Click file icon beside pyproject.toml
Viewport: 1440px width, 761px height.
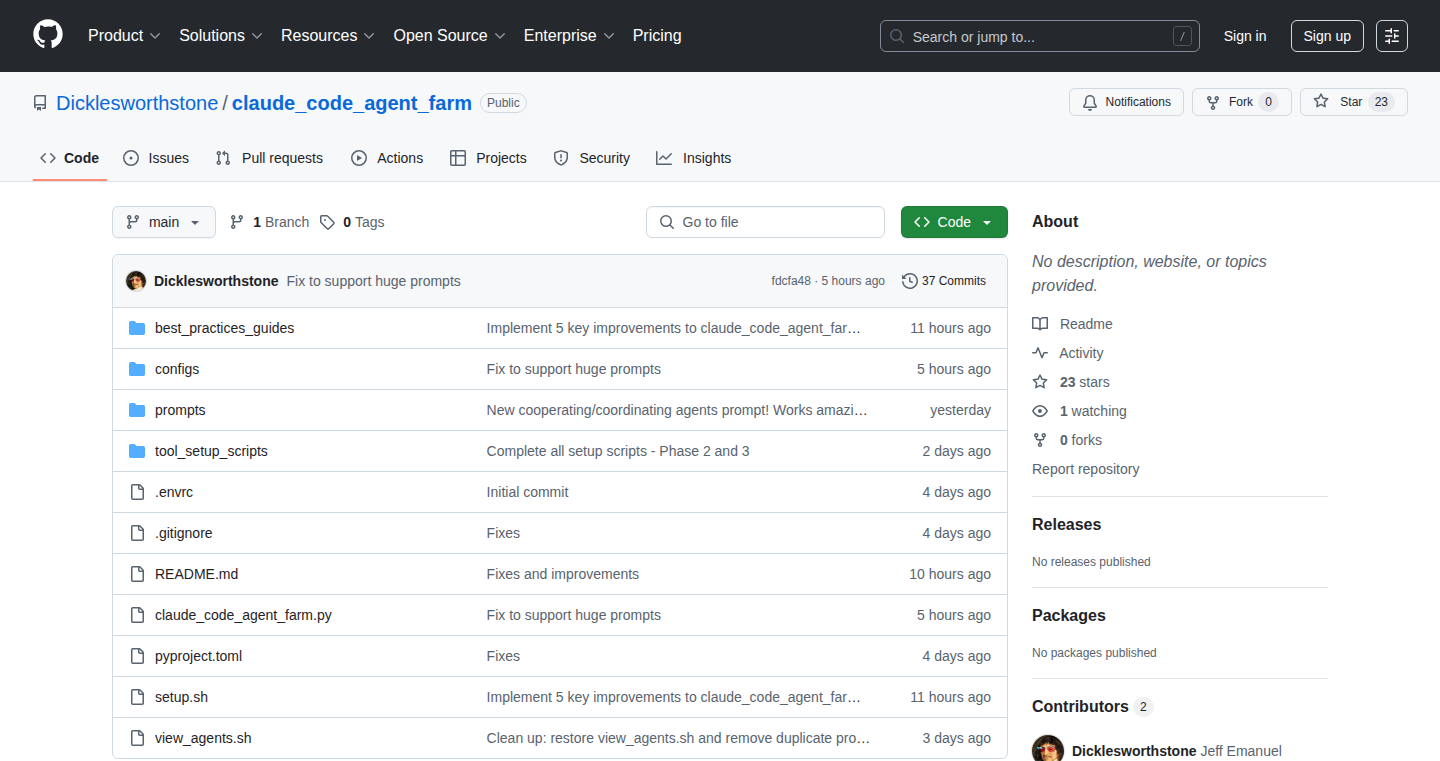[x=137, y=656]
